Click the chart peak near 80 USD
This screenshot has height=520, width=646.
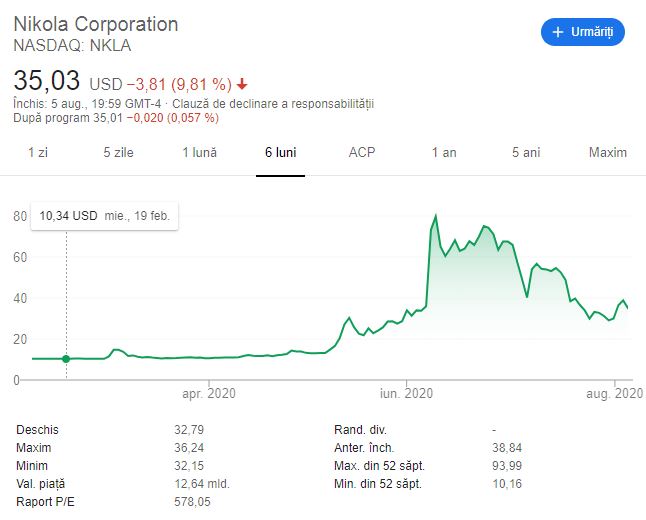coord(436,216)
